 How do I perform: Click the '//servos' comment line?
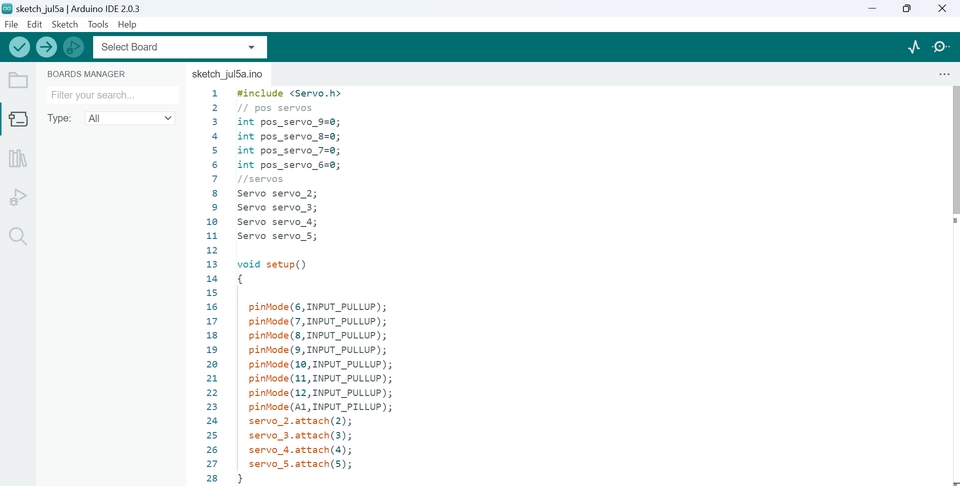pos(260,179)
